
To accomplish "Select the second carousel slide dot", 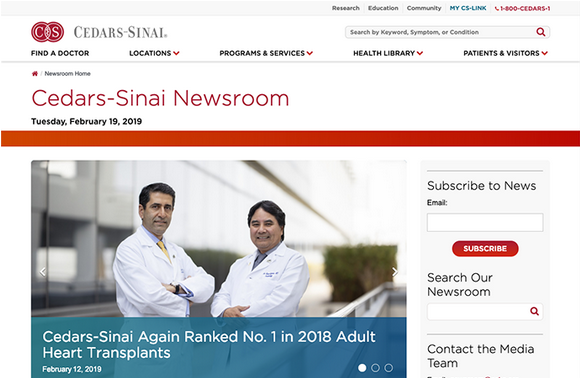I will coord(375,368).
